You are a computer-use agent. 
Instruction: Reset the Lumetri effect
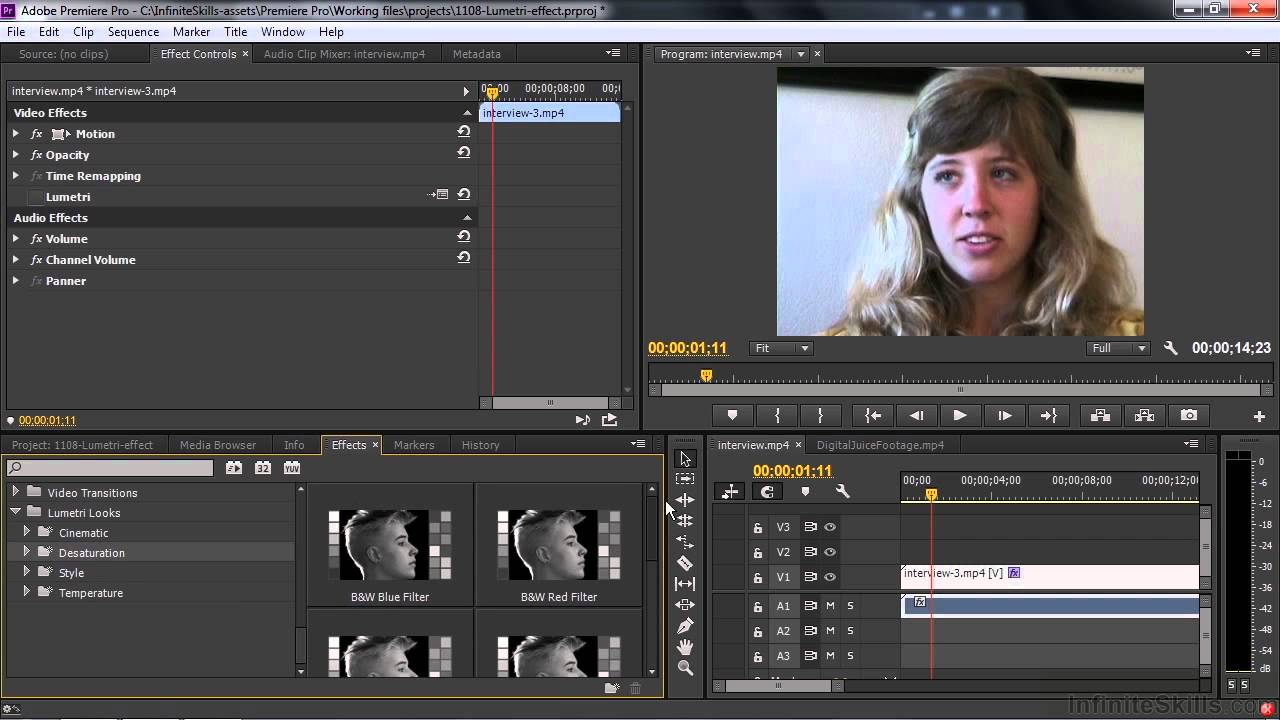464,195
